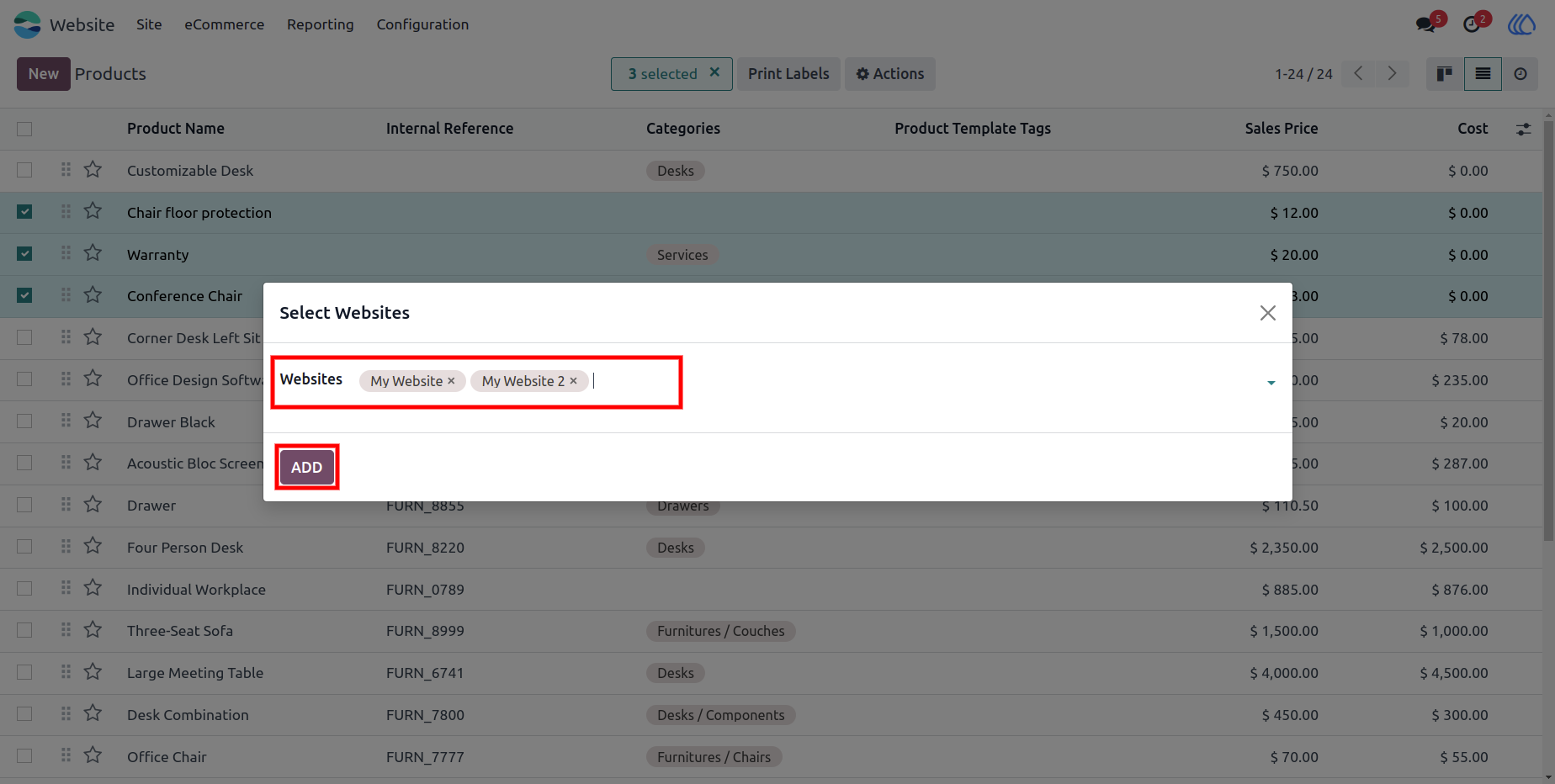
Task: Clear the 3 selected records
Action: 714,73
